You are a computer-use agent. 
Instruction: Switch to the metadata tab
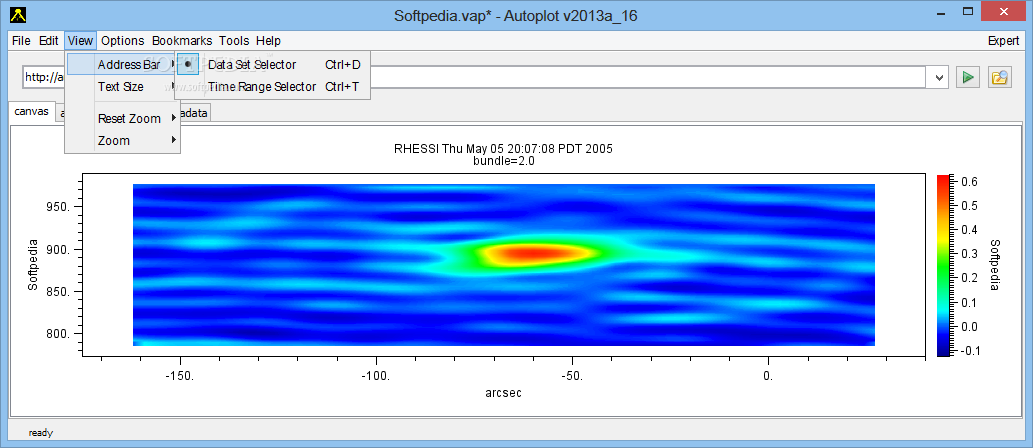195,113
